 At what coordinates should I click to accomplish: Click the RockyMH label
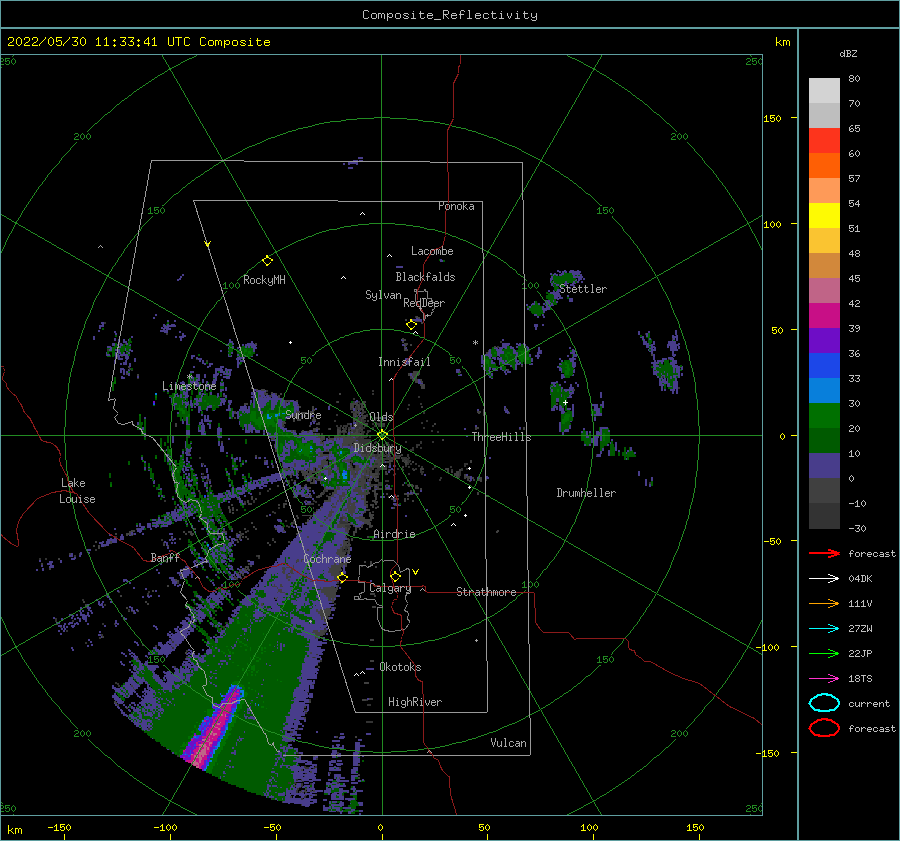tap(264, 280)
